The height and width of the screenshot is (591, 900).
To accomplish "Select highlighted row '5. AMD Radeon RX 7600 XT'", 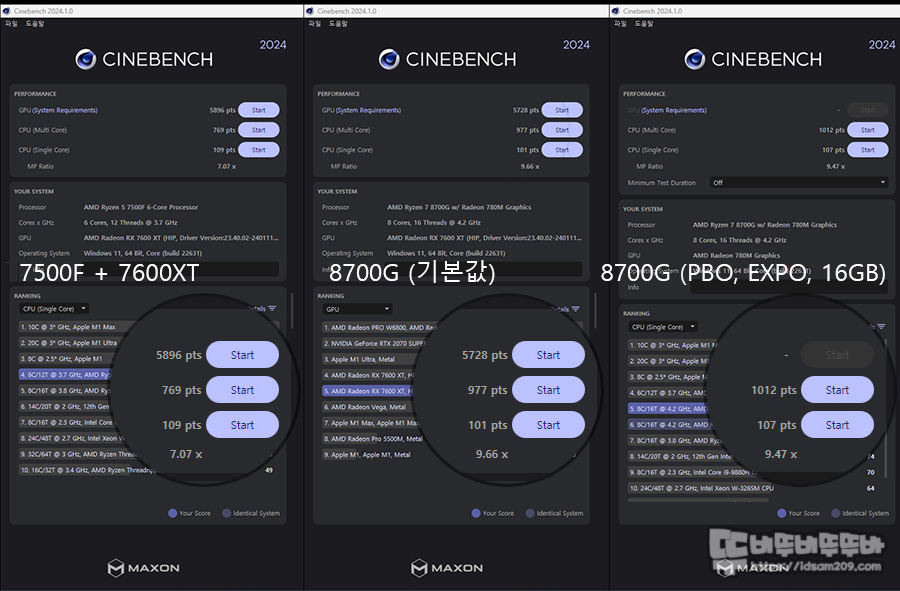I will 368,391.
